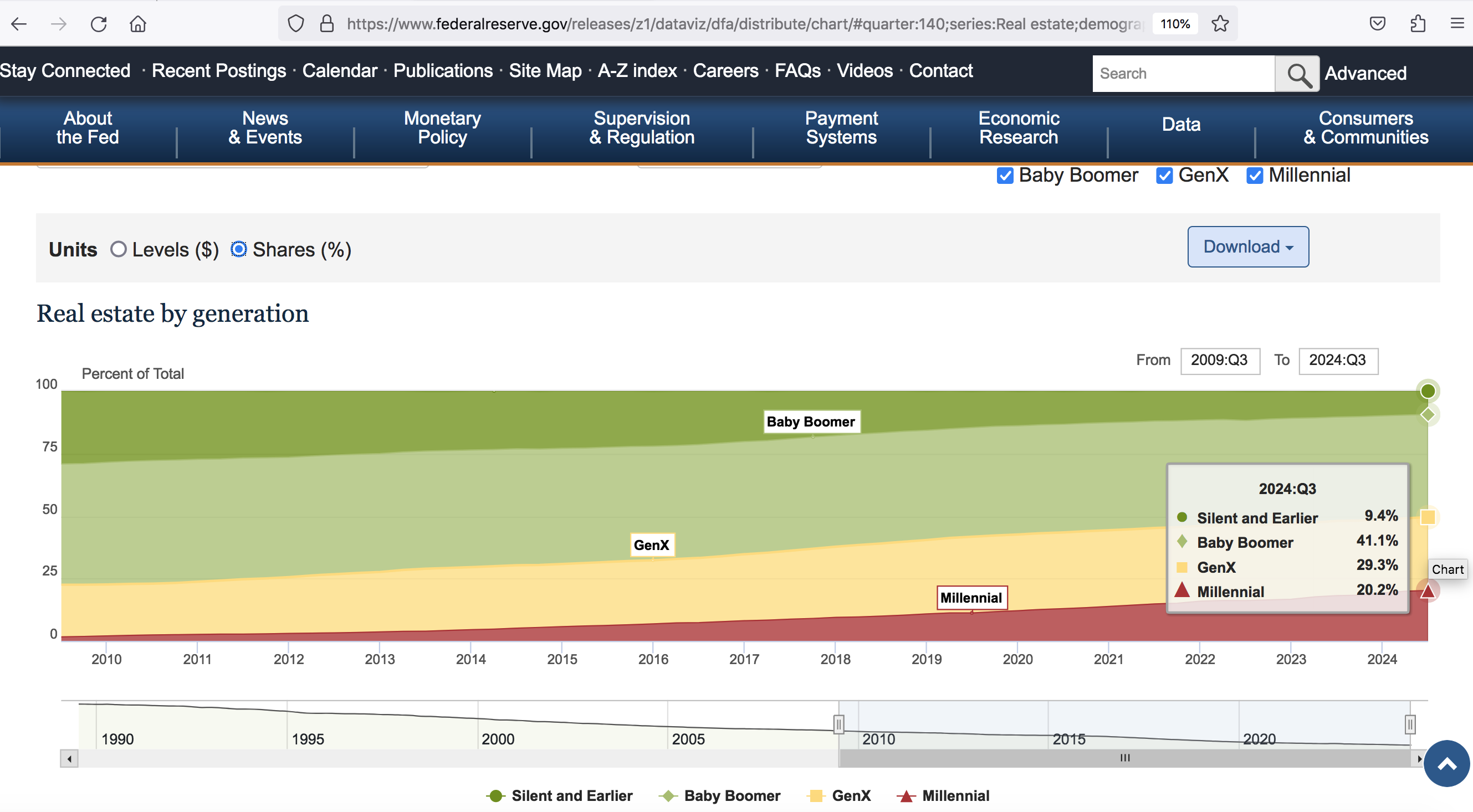Click the search magnifier button
The image size is (1473, 812).
tap(1297, 74)
